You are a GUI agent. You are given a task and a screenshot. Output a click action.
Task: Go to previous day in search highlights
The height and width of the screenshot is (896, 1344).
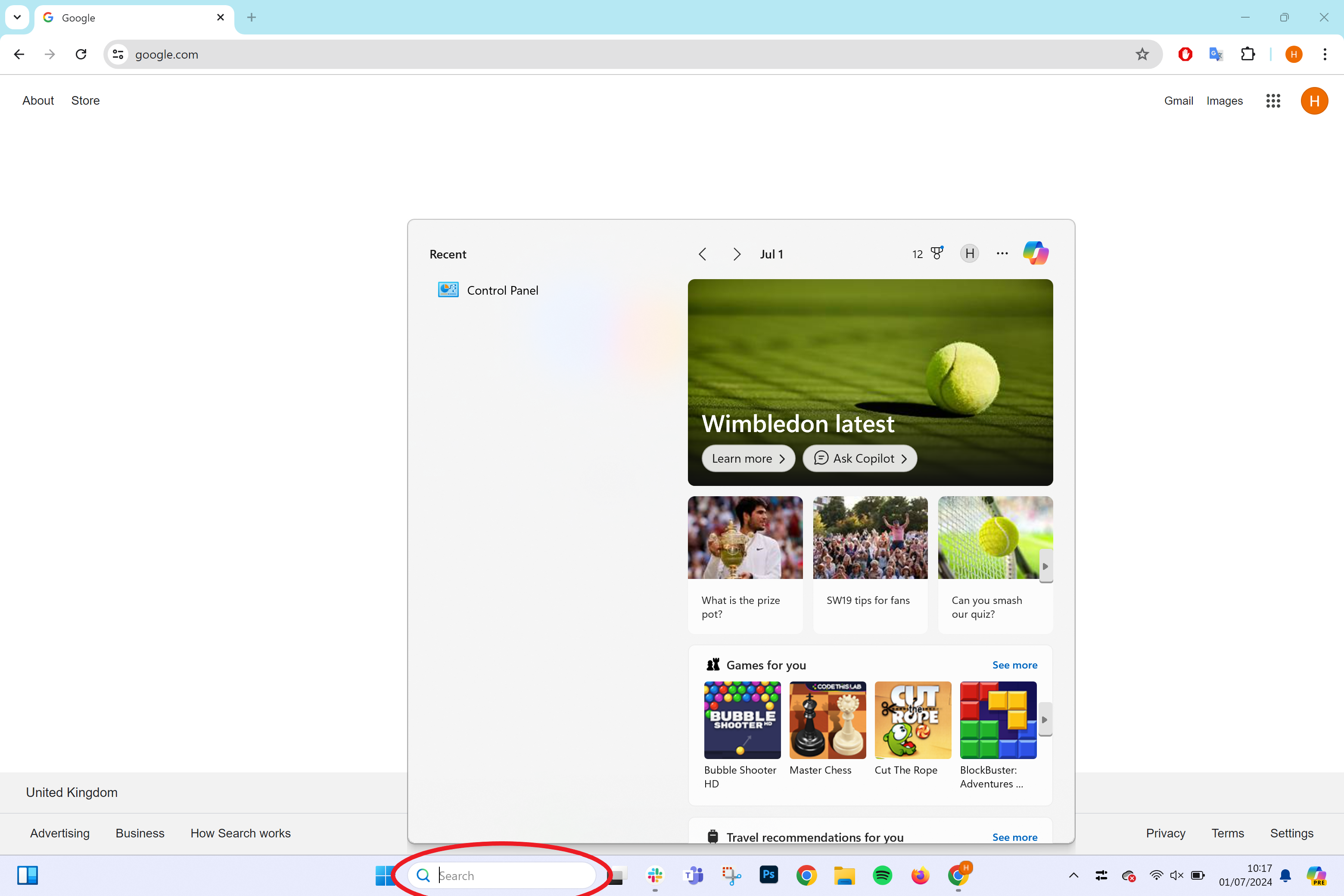pos(703,254)
